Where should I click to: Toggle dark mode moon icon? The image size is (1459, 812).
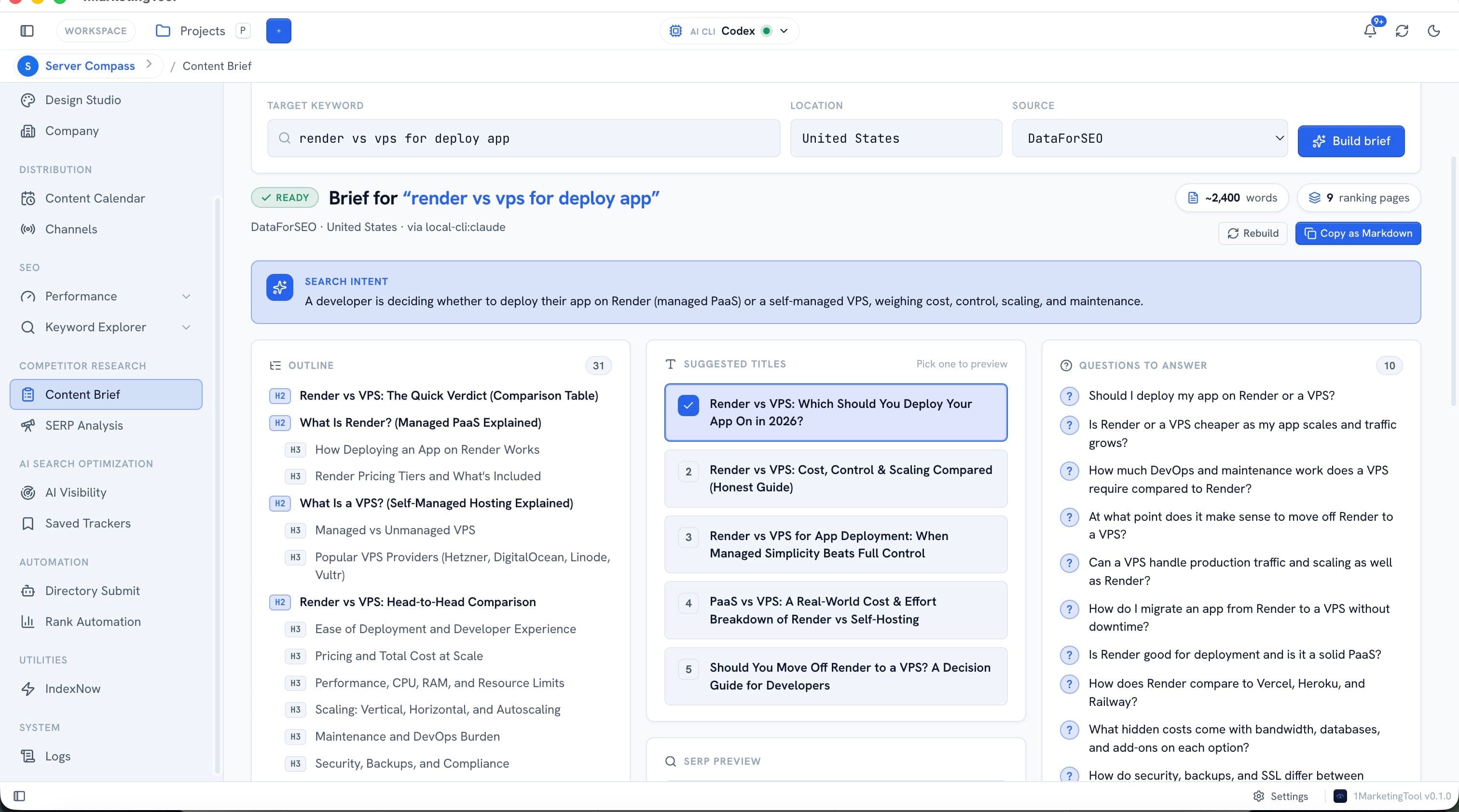(1433, 30)
